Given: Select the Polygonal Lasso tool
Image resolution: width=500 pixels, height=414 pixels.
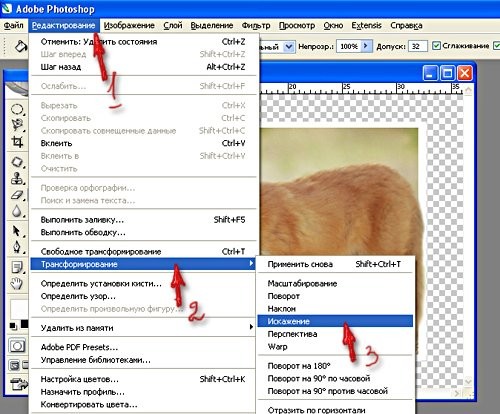Looking at the screenshot, I should coord(17,125).
